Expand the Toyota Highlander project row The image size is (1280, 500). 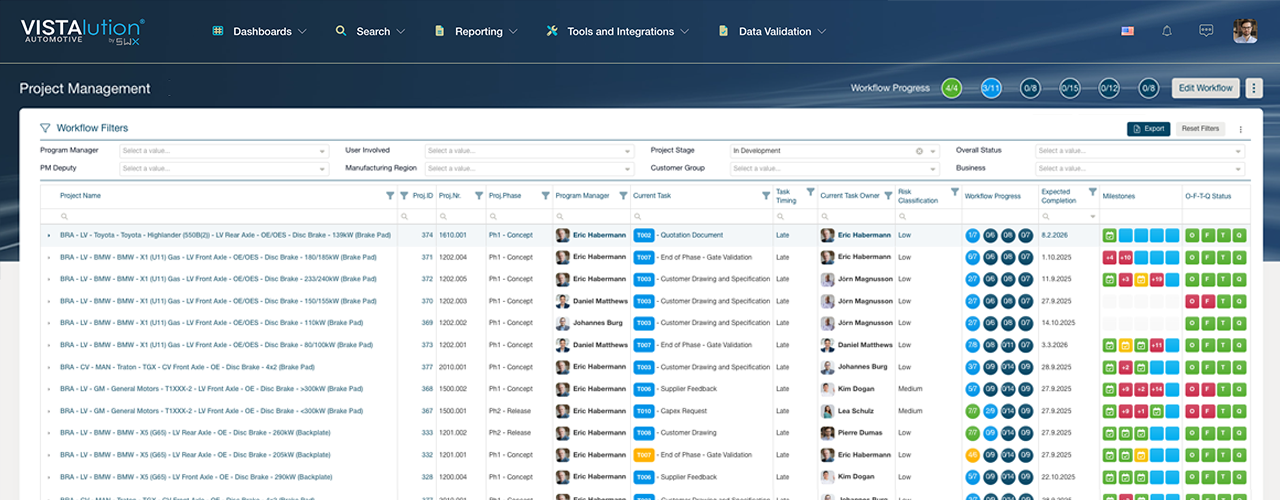(49, 235)
